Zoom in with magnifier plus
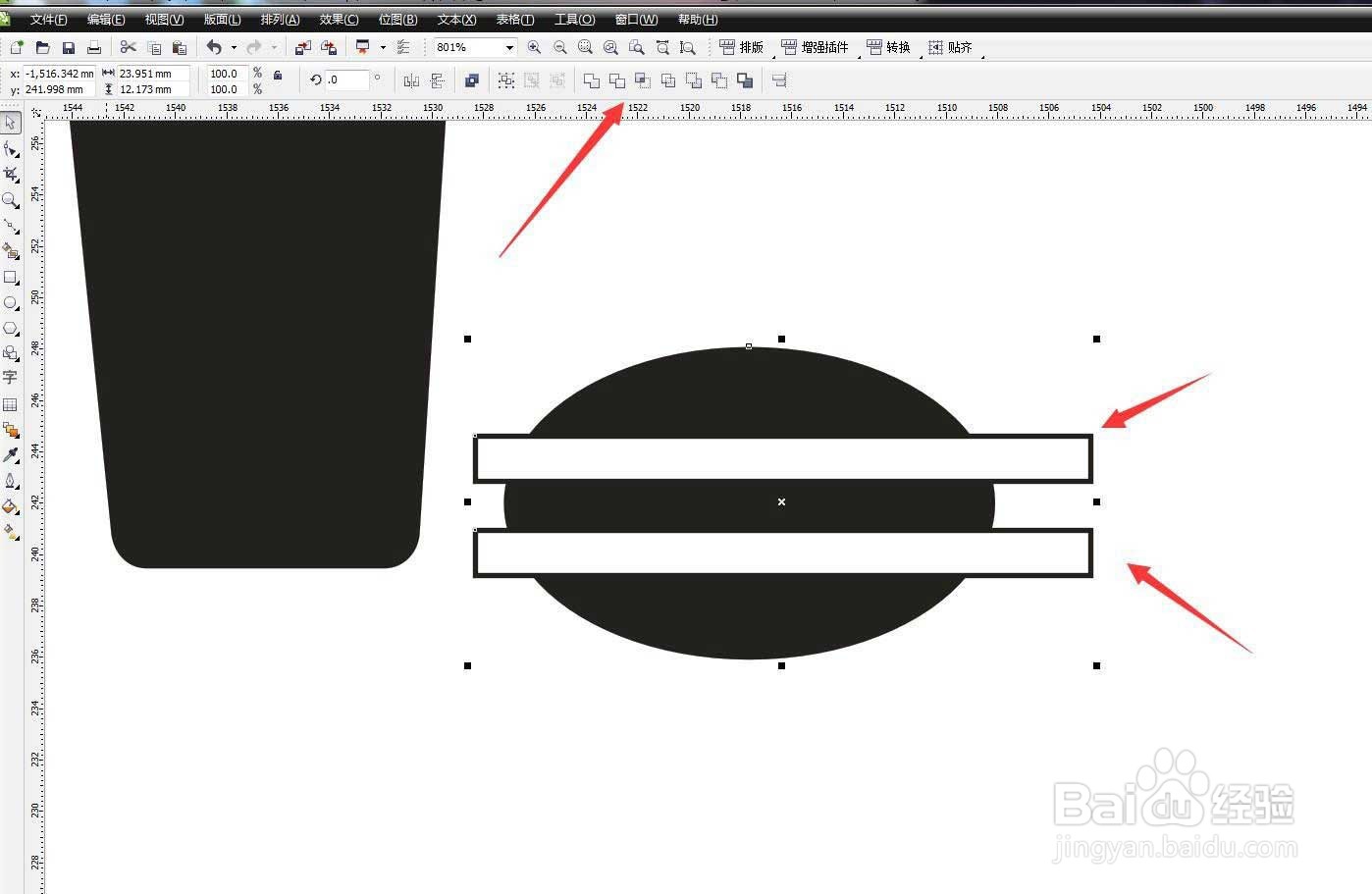Screen dimensions: 1372x894 click(534, 47)
